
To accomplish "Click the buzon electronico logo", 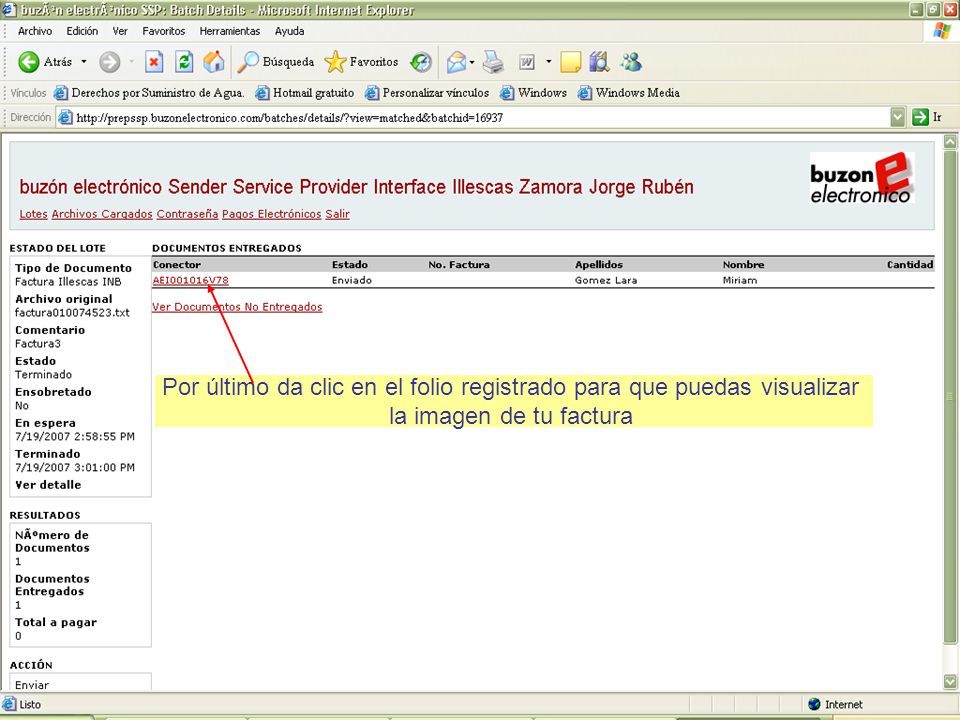I will click(862, 178).
